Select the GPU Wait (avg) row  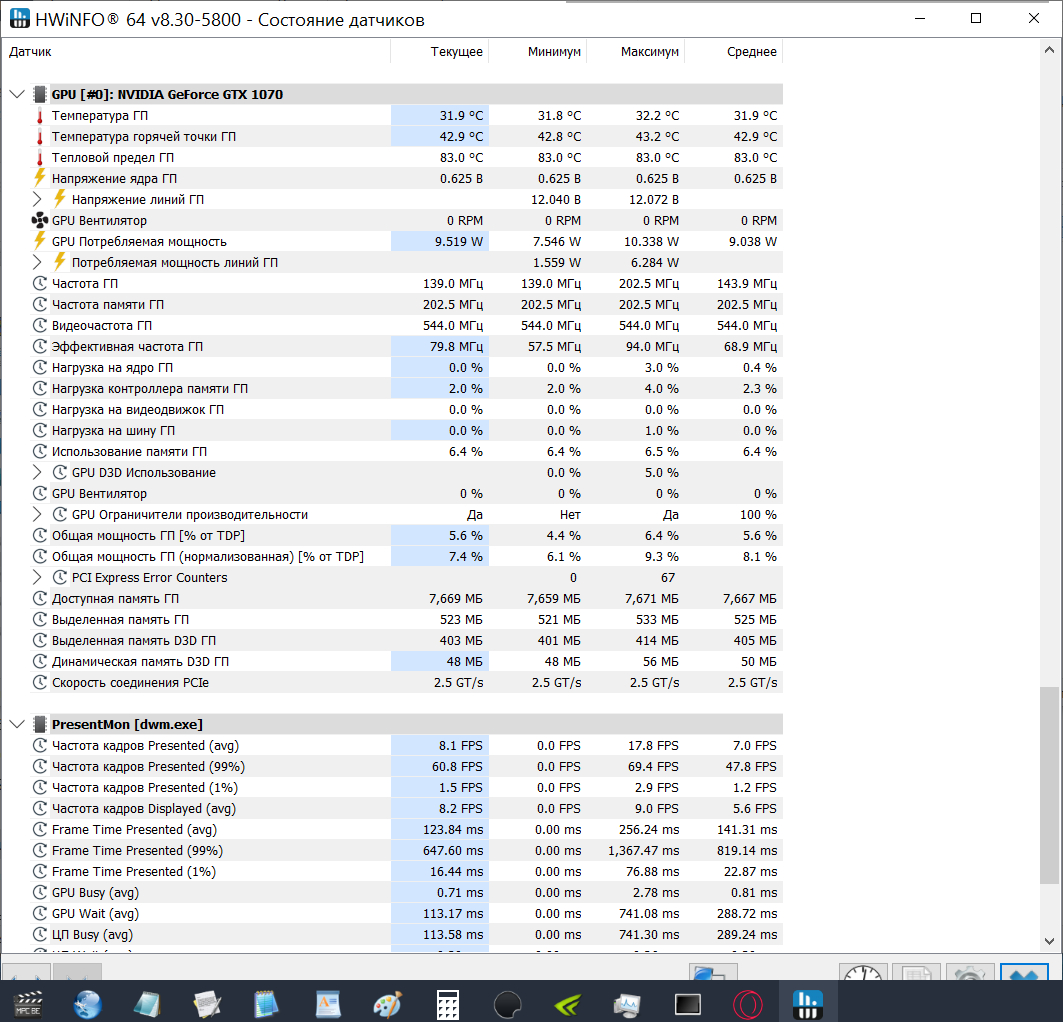click(407, 914)
